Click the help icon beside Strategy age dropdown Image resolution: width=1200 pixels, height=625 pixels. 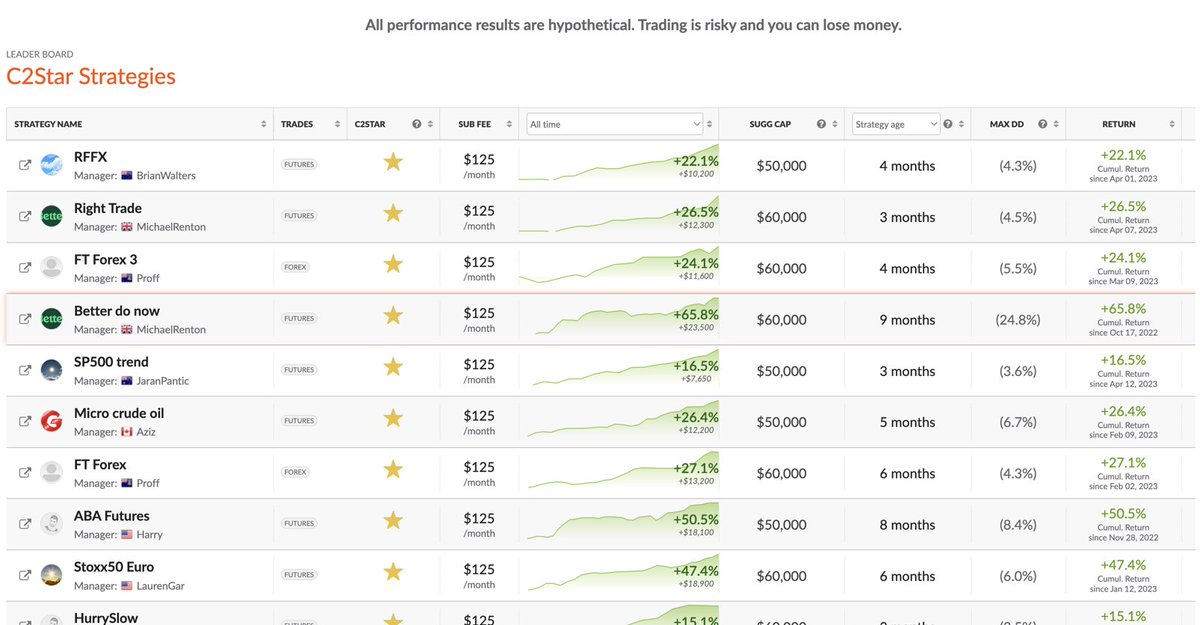pyautogui.click(x=948, y=124)
